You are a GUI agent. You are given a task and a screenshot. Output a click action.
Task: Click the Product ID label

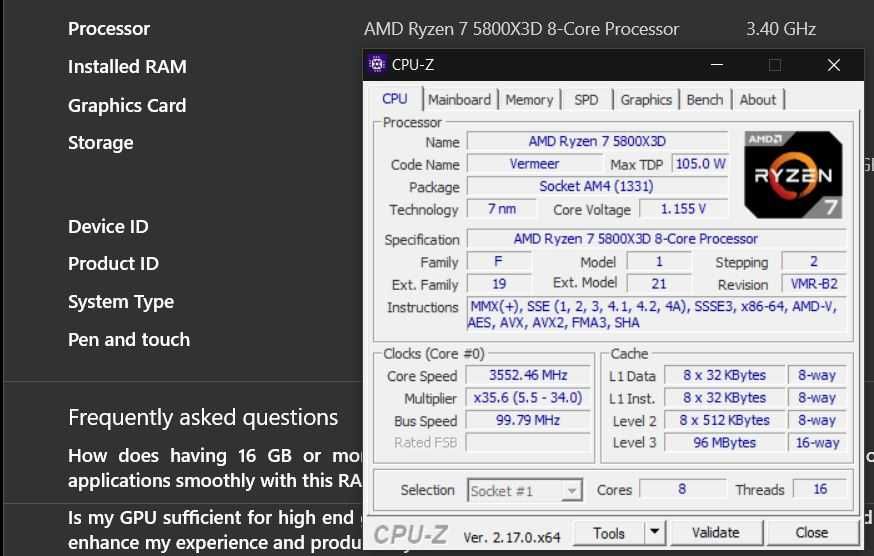113,263
